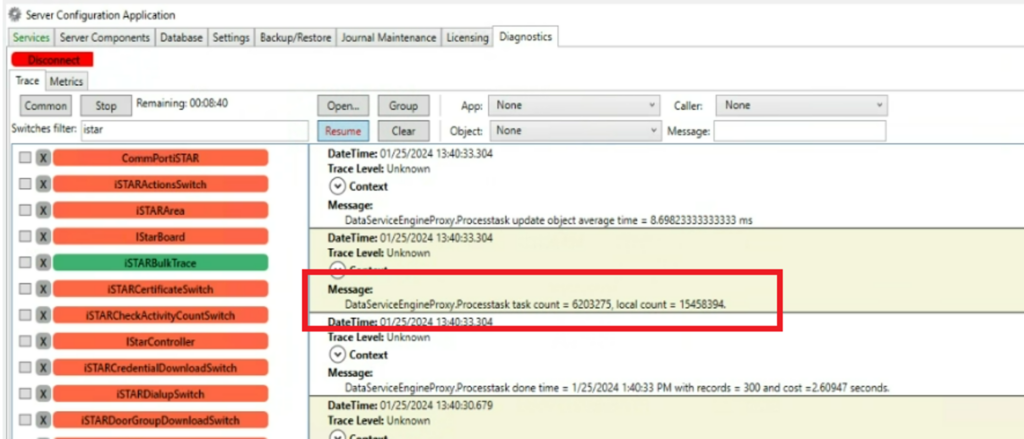
Task: Click the X icon beside iSTARCertificateSwitch
Action: click(x=43, y=289)
